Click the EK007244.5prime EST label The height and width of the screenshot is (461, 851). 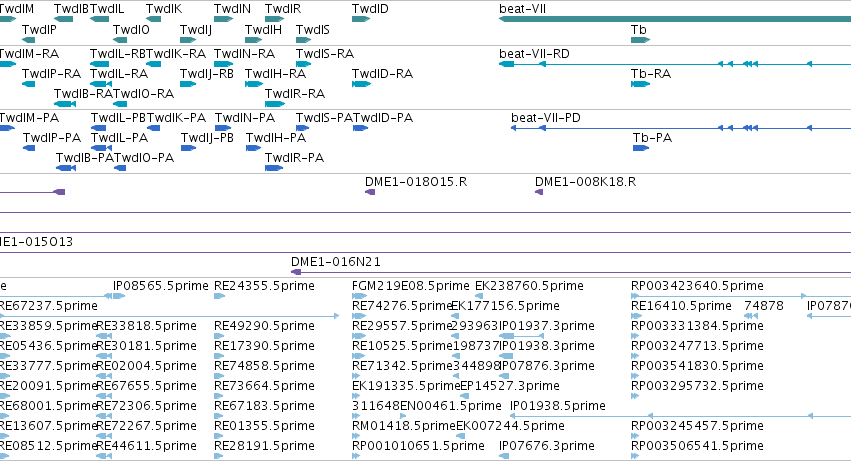510,426
